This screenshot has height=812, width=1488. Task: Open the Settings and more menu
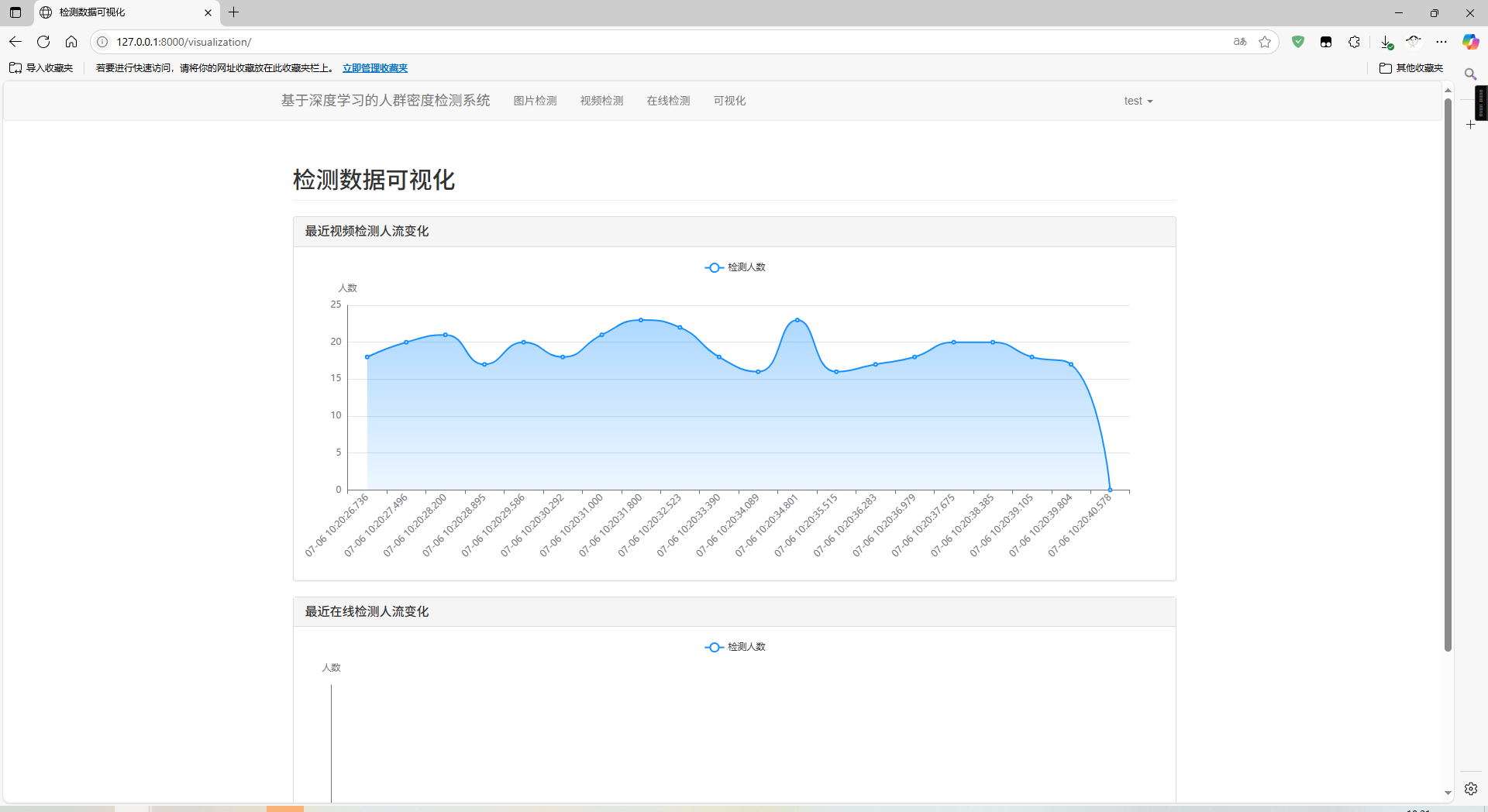coord(1441,42)
